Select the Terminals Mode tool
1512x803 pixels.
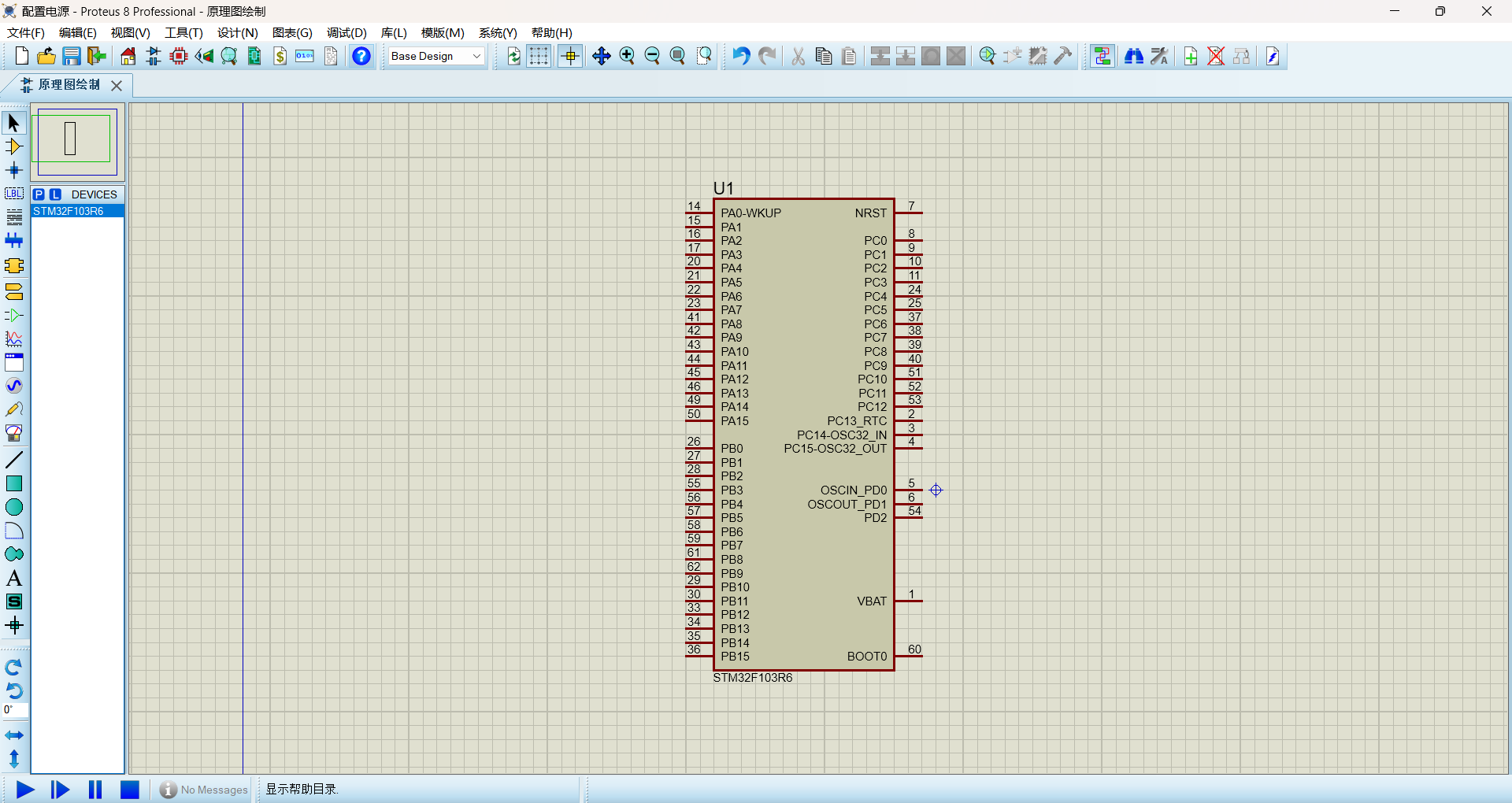click(14, 292)
